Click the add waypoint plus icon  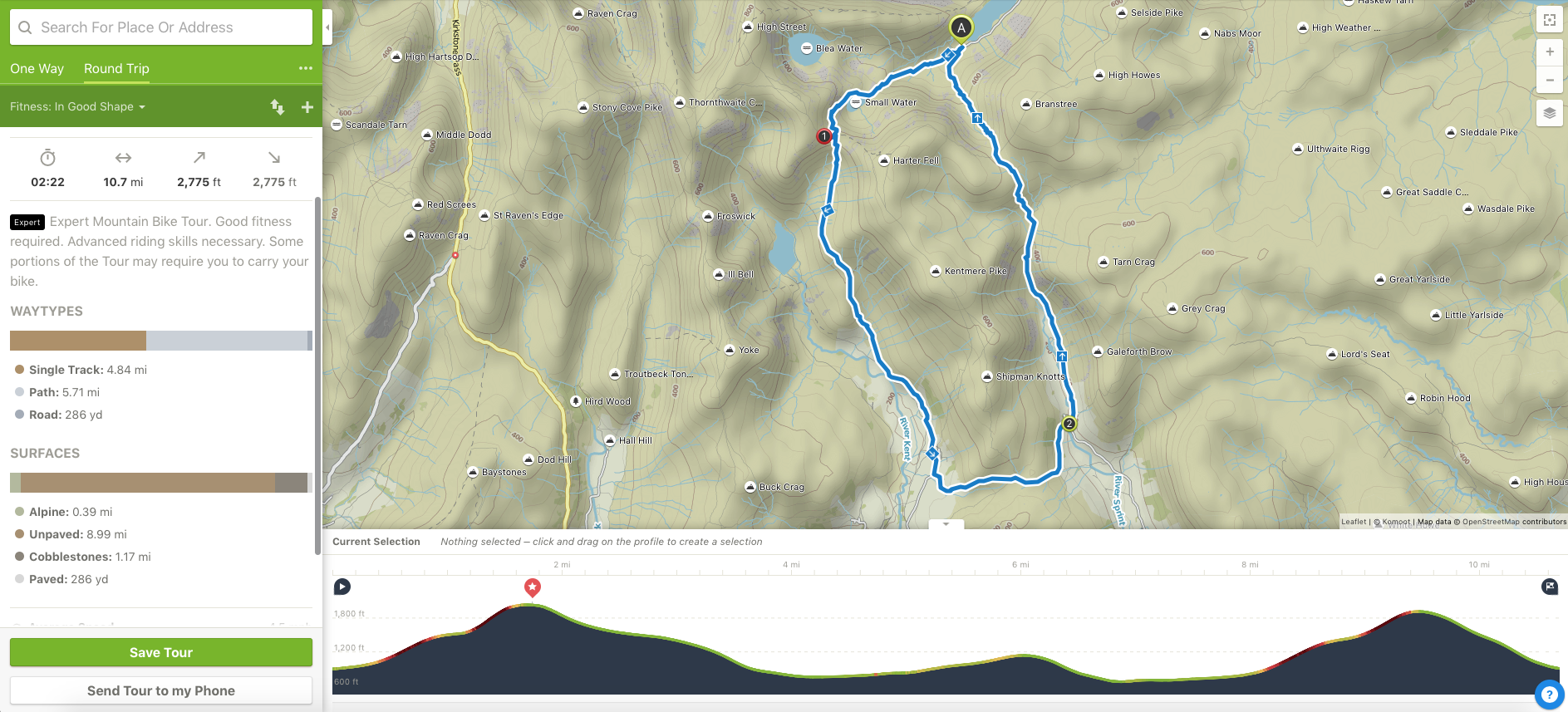[307, 106]
